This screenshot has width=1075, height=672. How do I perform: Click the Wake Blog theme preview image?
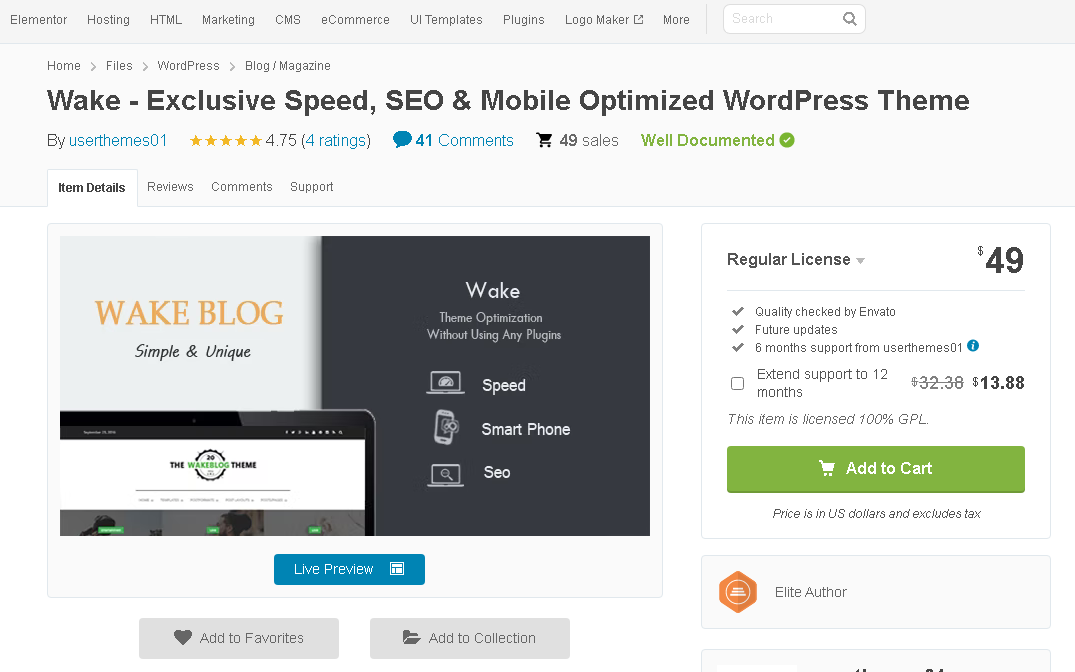pyautogui.click(x=354, y=386)
